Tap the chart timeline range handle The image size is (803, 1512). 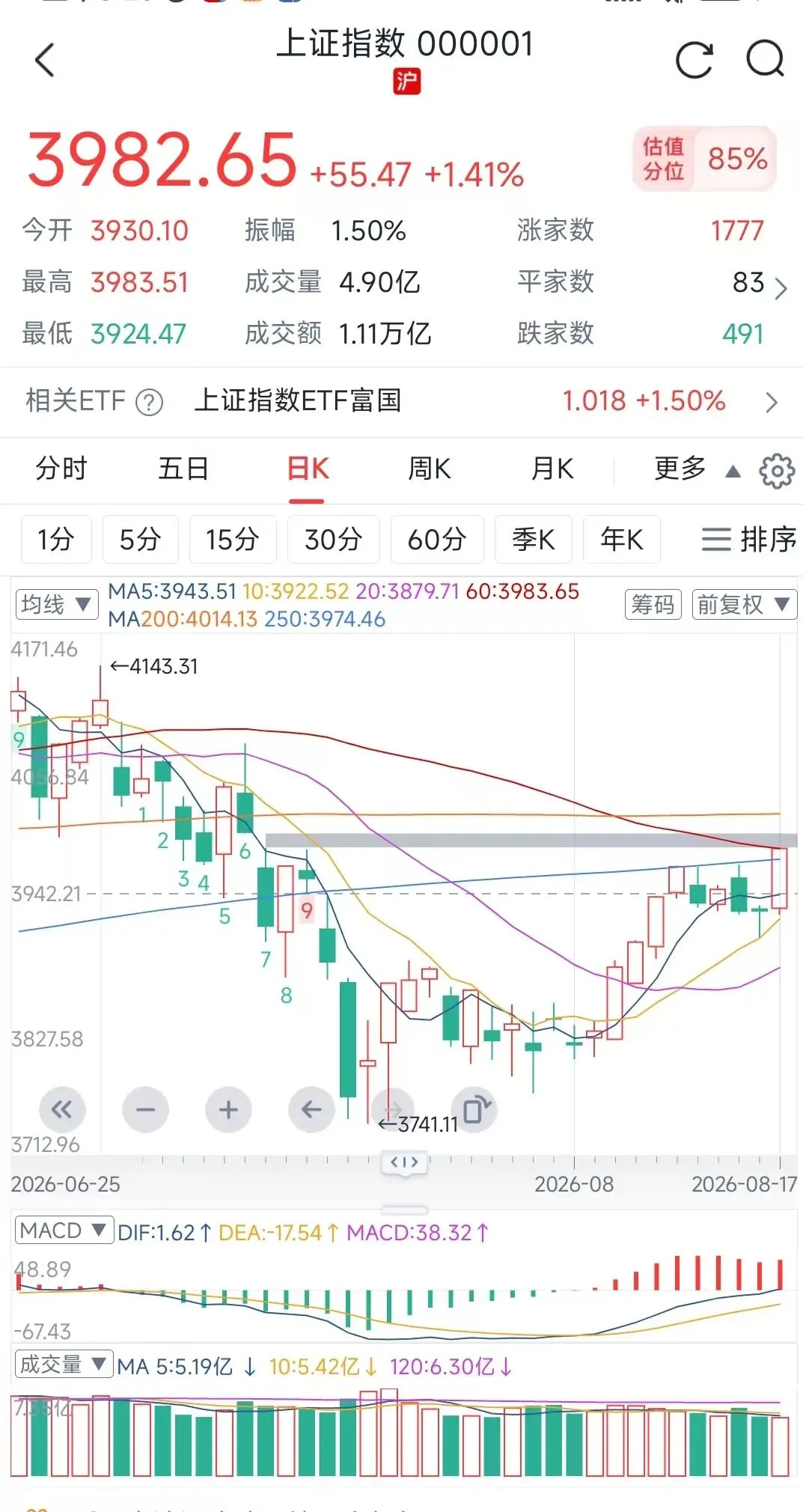coord(404,1162)
